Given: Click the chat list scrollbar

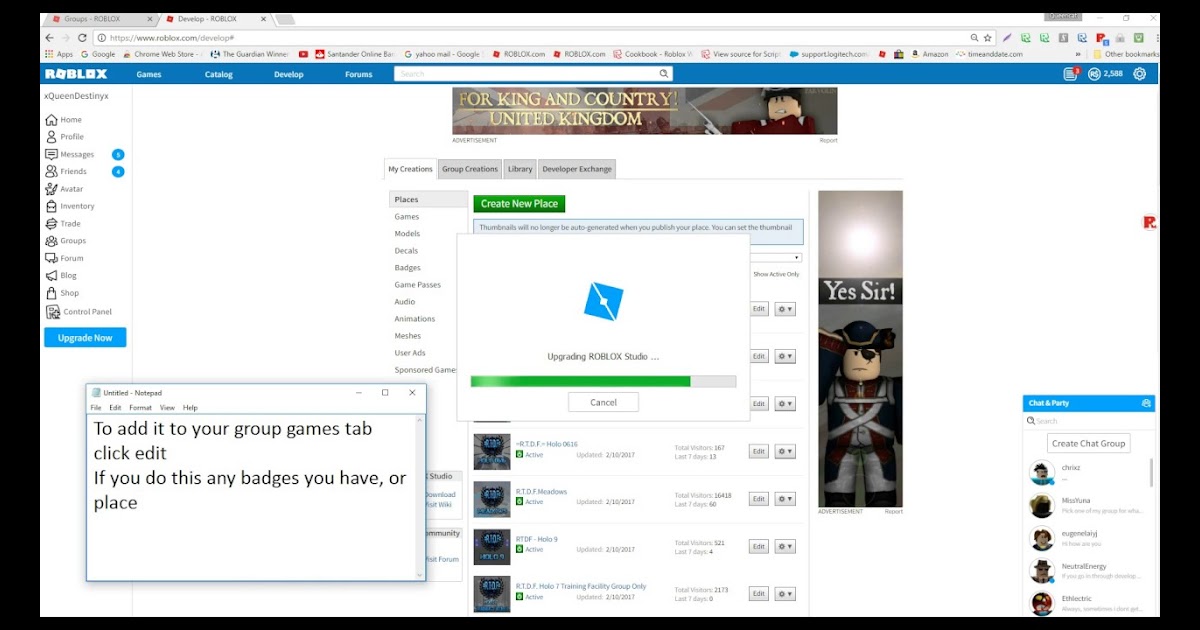Looking at the screenshot, I should click(x=1151, y=473).
